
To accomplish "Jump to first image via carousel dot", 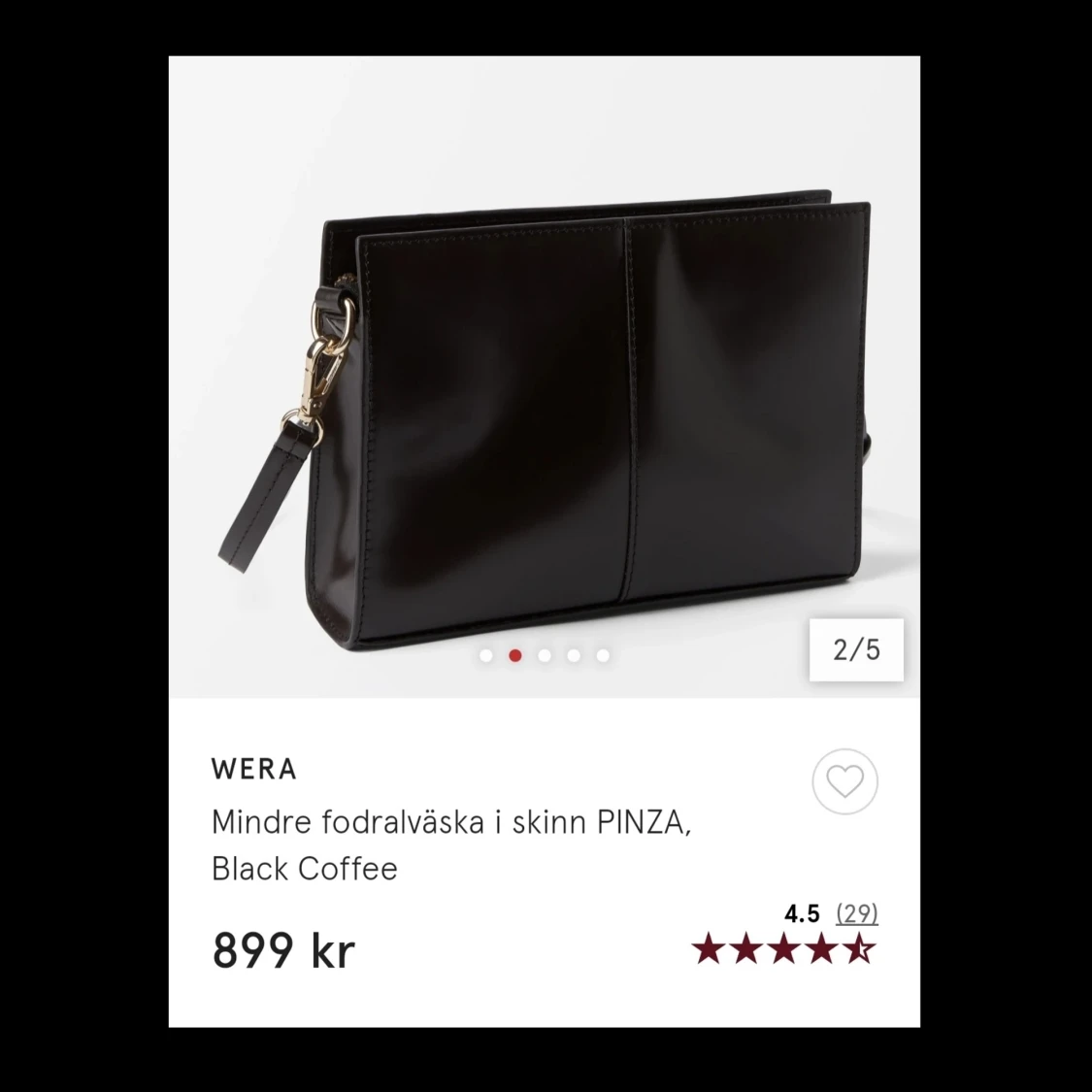I will 486,655.
